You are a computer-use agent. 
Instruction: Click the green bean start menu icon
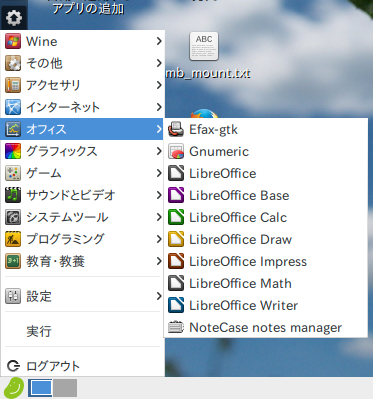14,388
